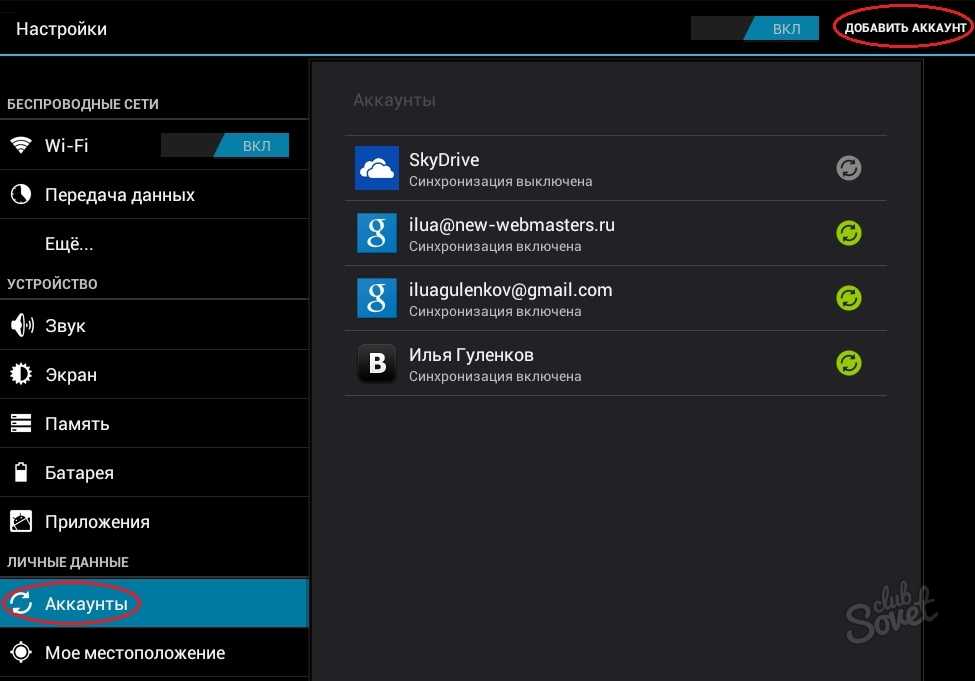The image size is (975, 681).
Task: Click the green sync icon for ilua@new-webmasters.ru
Action: tap(849, 233)
